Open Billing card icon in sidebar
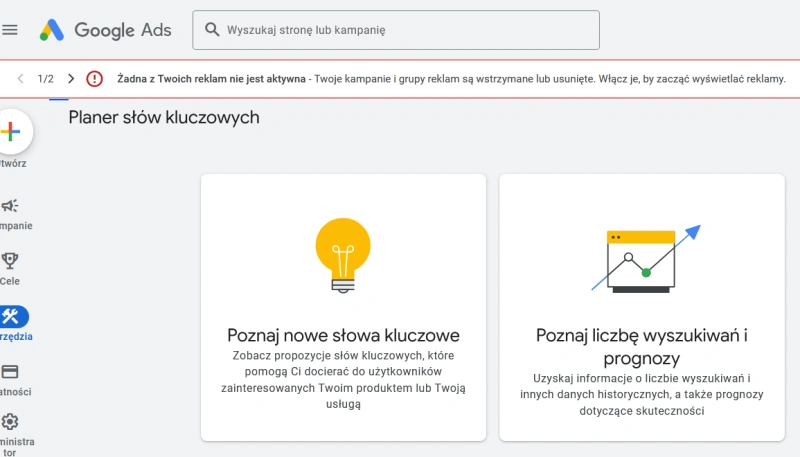Screen dimensions: 800x457 pyautogui.click(x=10, y=372)
